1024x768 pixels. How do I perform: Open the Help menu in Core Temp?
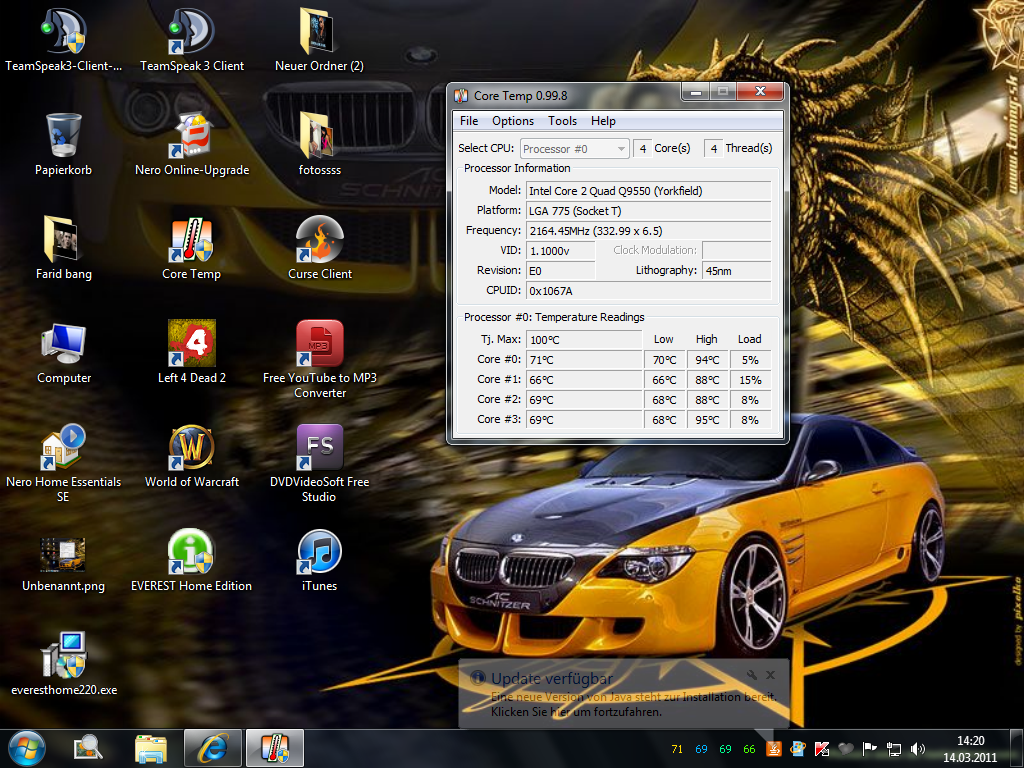(x=603, y=121)
